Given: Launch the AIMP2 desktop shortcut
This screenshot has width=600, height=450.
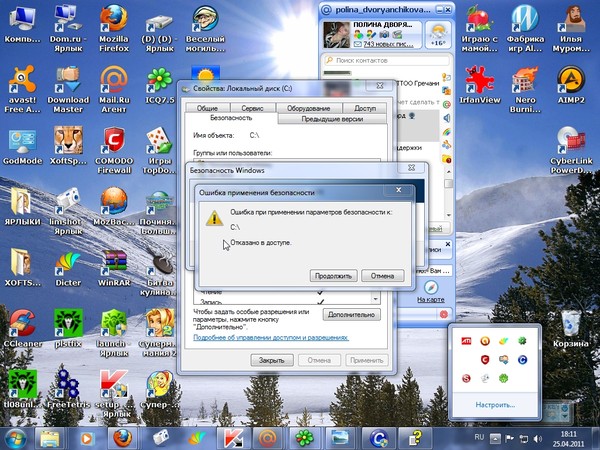Looking at the screenshot, I should point(571,86).
